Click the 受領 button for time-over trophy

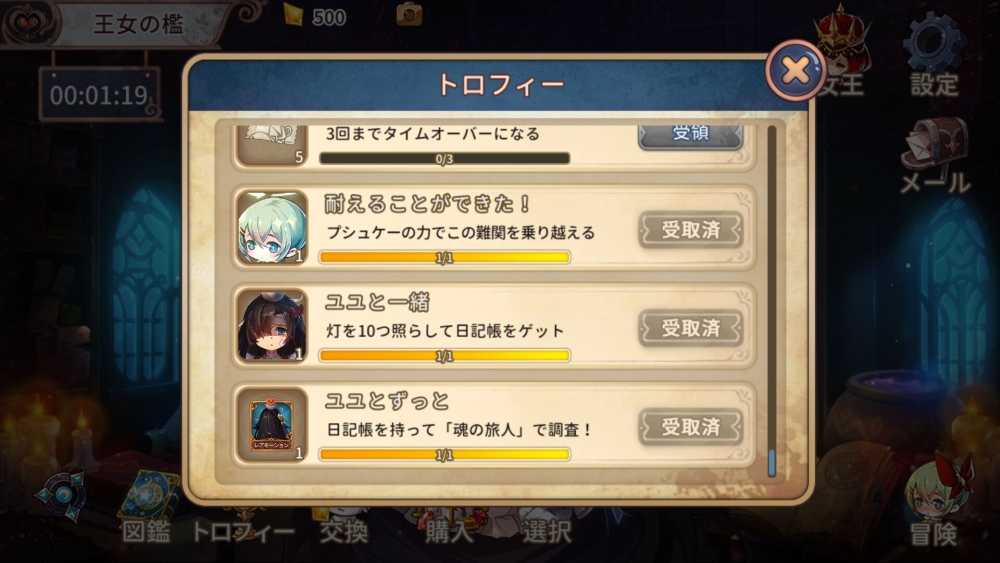pyautogui.click(x=691, y=135)
